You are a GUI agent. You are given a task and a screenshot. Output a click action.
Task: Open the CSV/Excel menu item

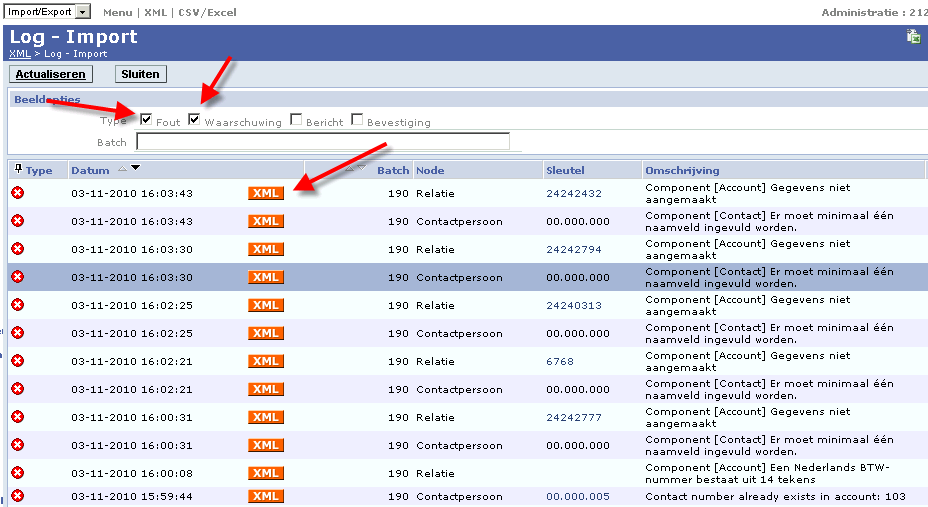click(x=207, y=12)
